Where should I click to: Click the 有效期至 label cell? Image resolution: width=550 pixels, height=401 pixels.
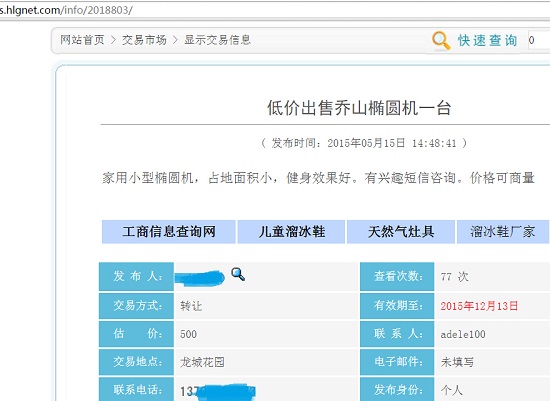tap(397, 306)
